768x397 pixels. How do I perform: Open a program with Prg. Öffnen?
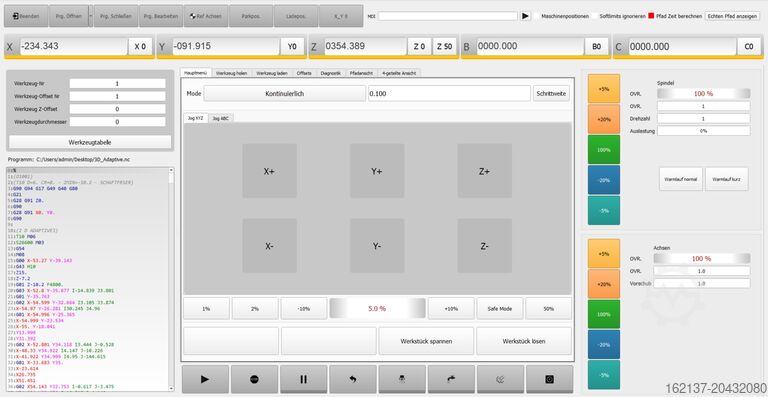tap(69, 16)
